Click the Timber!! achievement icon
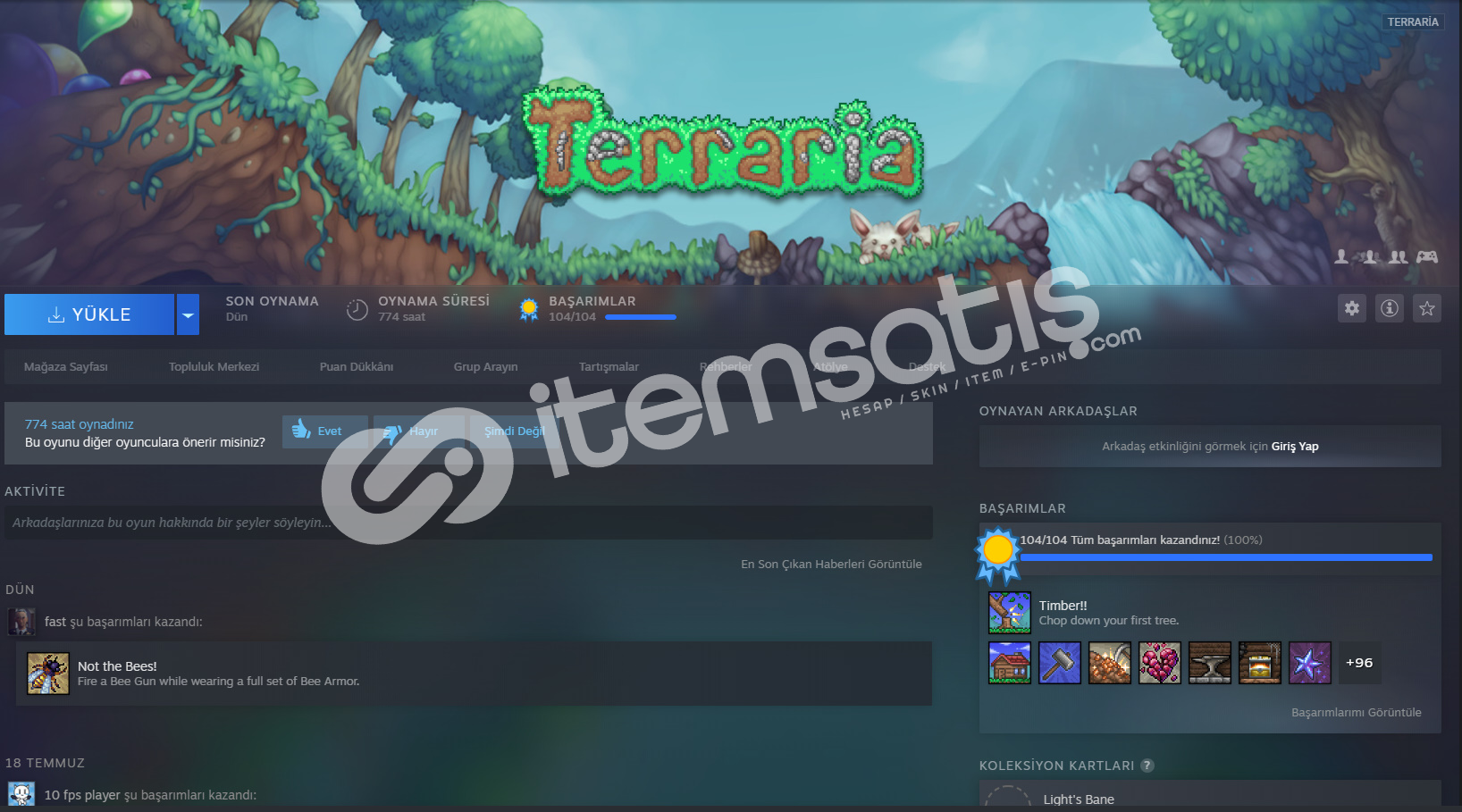This screenshot has height=812, width=1462. [1010, 613]
